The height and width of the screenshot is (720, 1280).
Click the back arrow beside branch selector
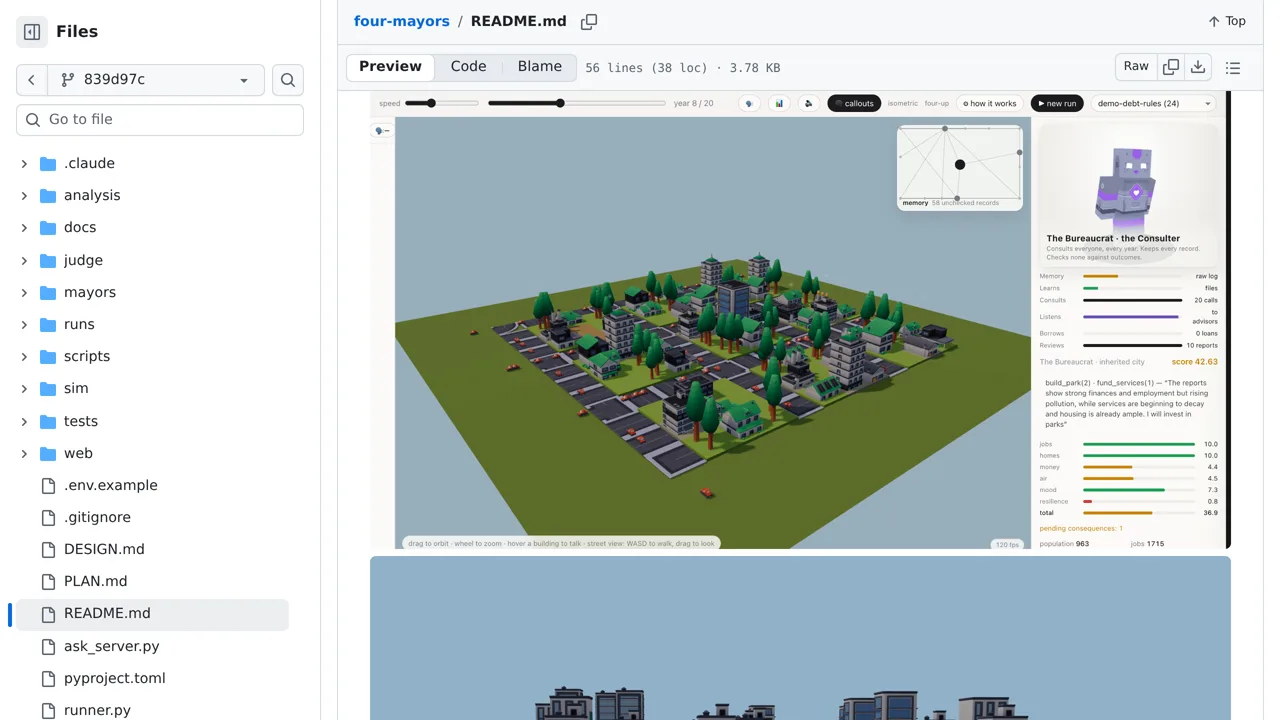(32, 80)
